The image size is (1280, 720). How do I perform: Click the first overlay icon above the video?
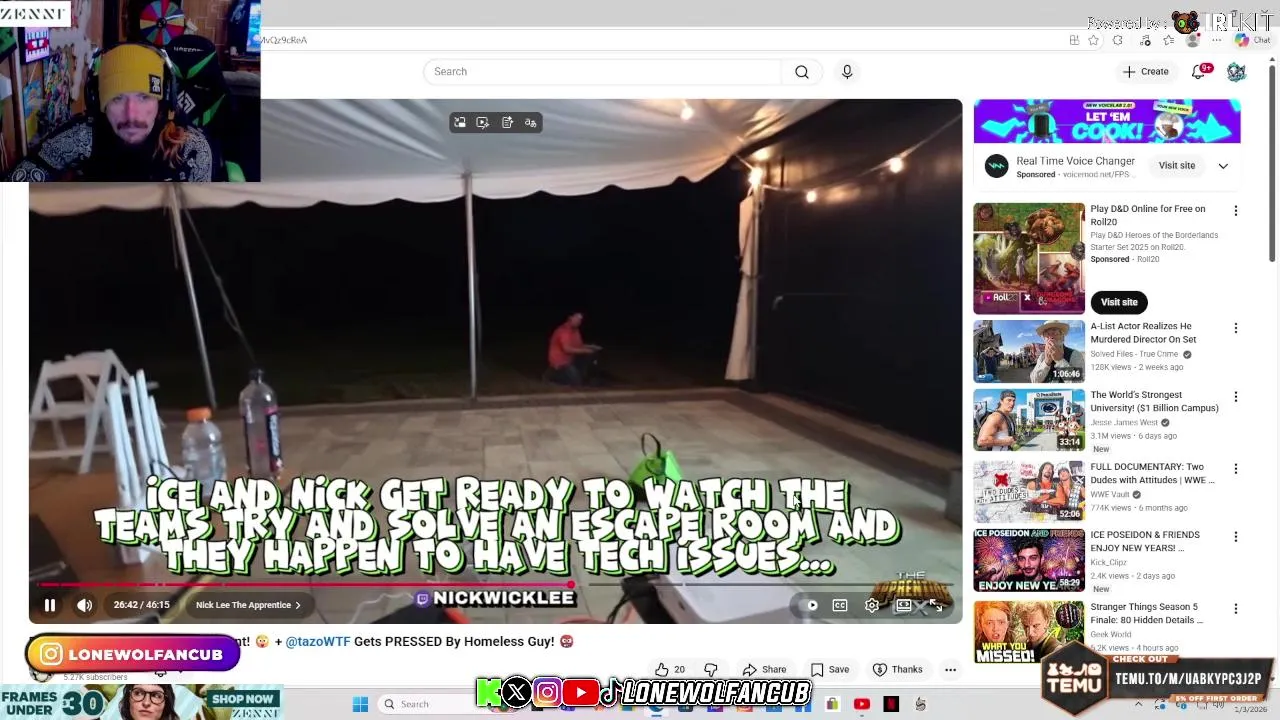pos(460,123)
